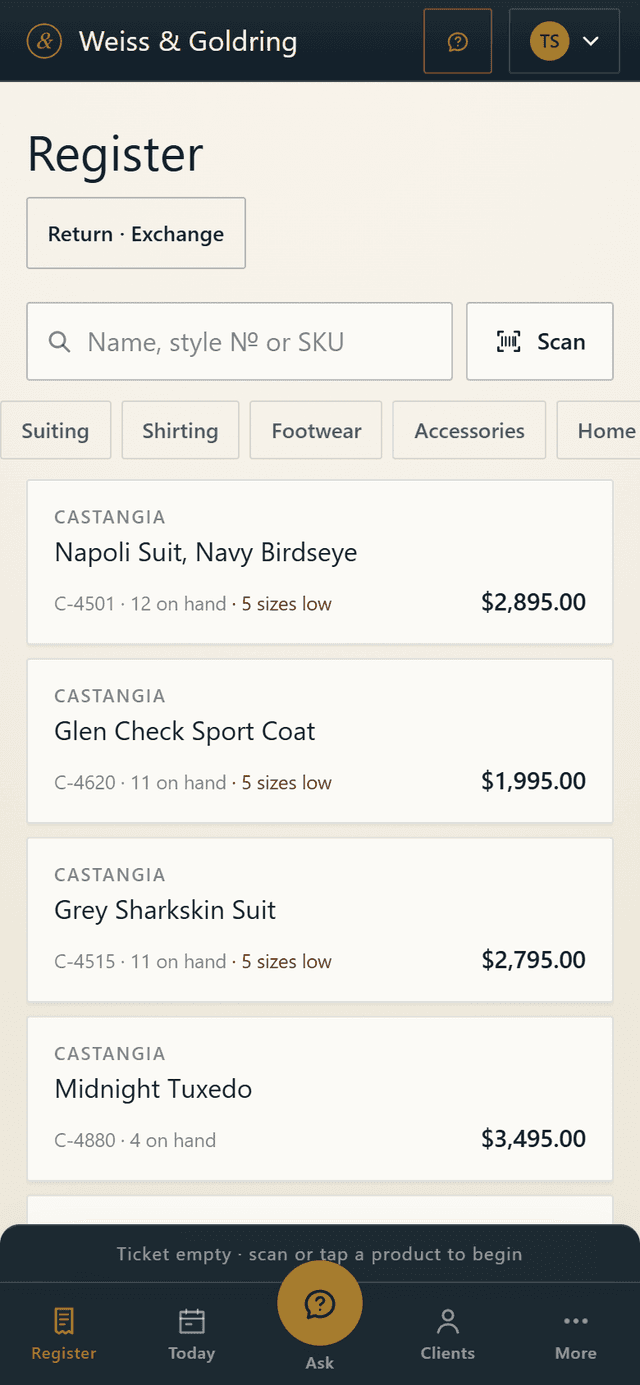The width and height of the screenshot is (640, 1385).
Task: Click the TS user avatar
Action: (x=549, y=41)
